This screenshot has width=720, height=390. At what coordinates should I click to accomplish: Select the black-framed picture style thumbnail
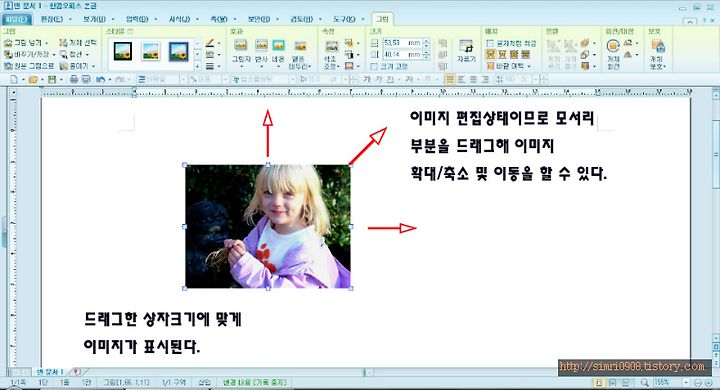(x=123, y=51)
